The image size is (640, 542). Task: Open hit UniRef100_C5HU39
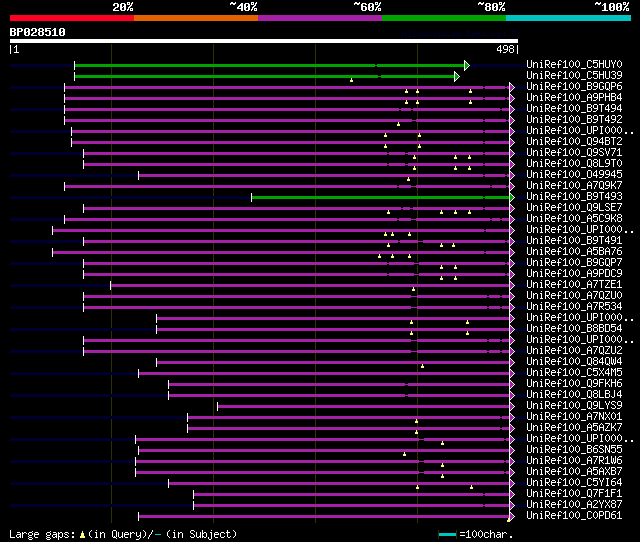click(x=574, y=76)
